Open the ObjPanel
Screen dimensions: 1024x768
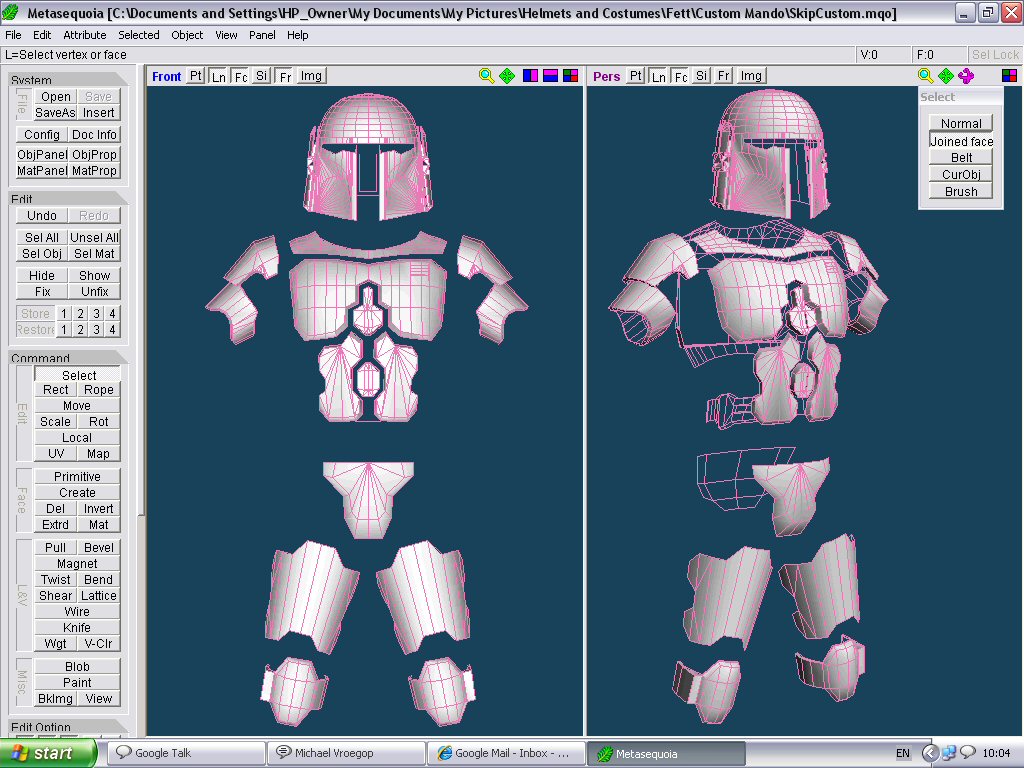[42, 155]
